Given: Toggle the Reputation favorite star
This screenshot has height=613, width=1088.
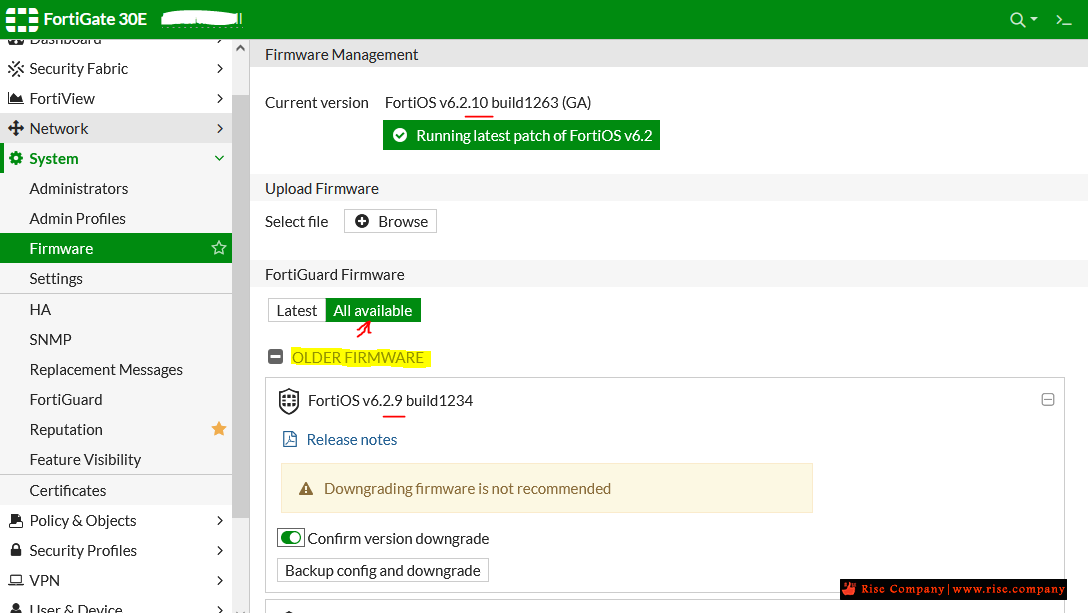Looking at the screenshot, I should (219, 429).
